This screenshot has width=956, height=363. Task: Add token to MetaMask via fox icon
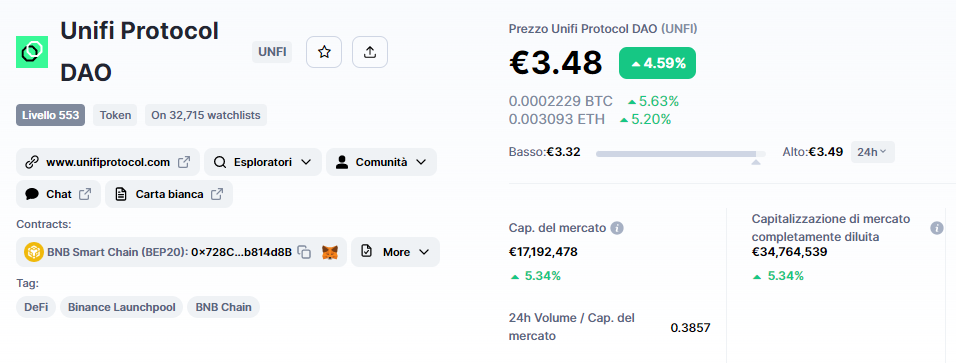coord(330,252)
